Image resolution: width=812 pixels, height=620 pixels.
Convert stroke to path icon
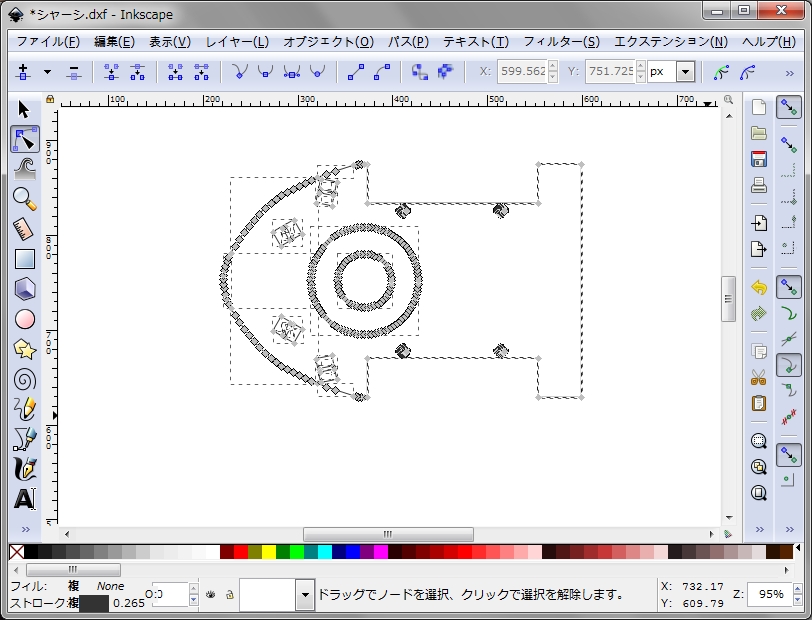(445, 72)
